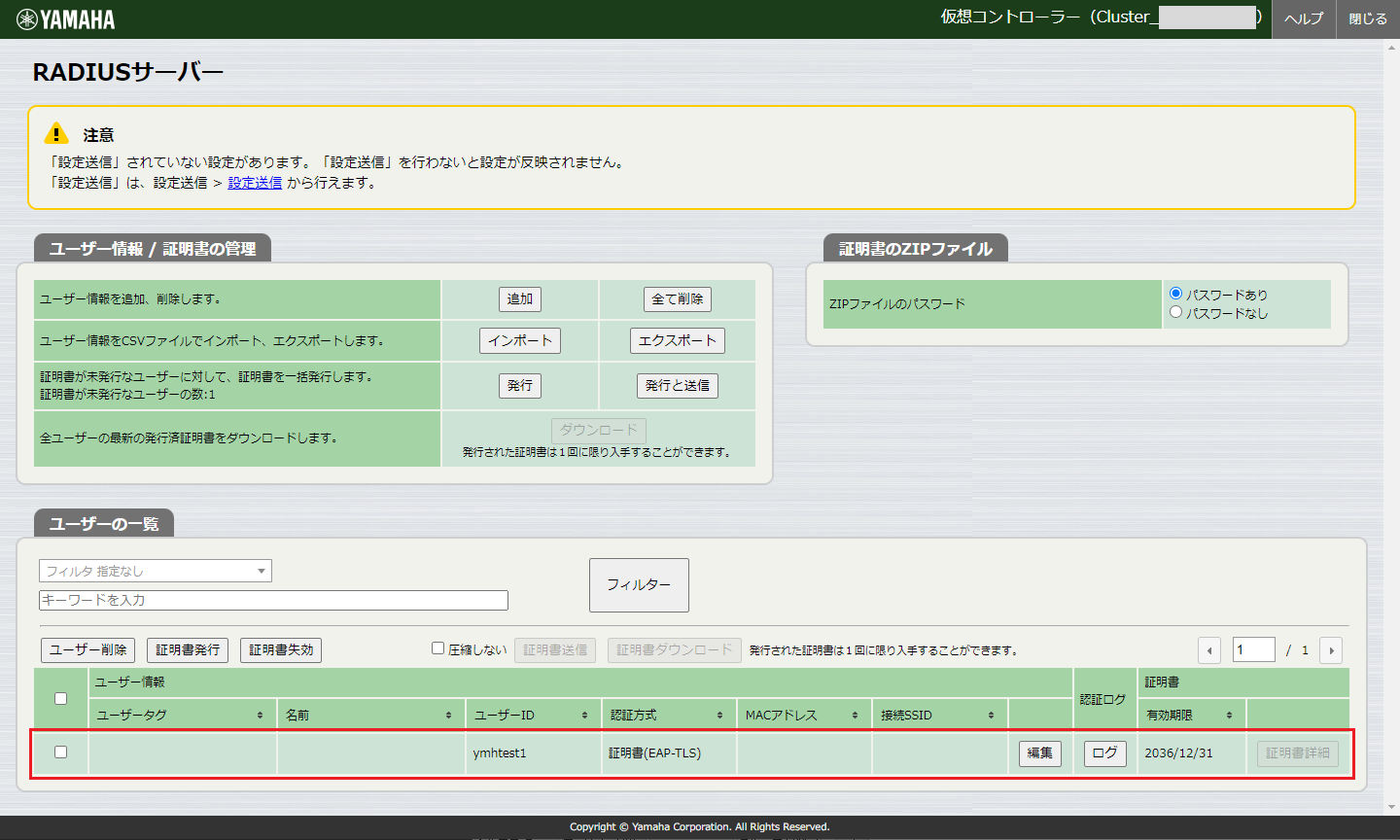Check the ymhtest1 row checkbox
The height and width of the screenshot is (840, 1400).
pyautogui.click(x=60, y=752)
